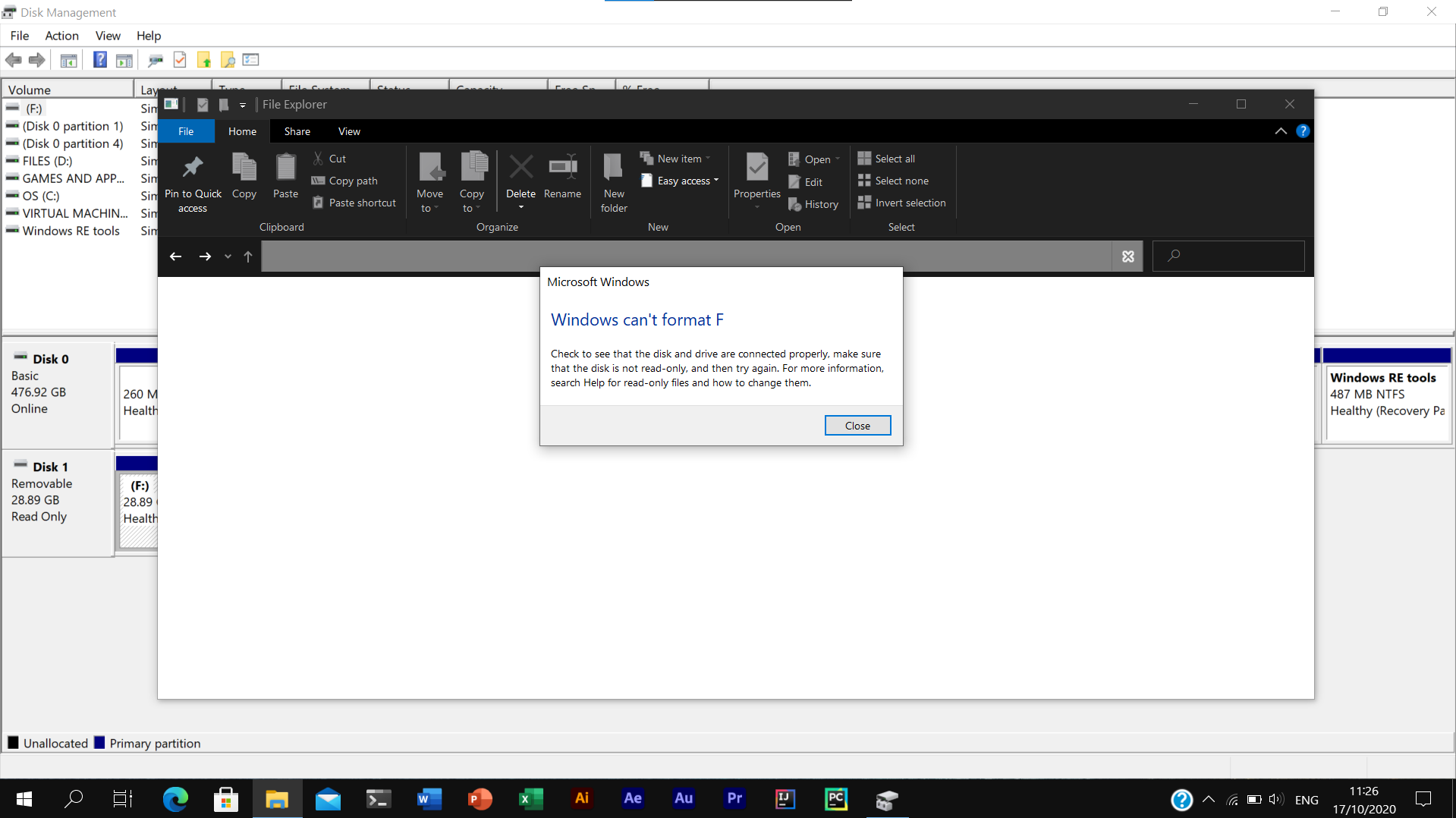
Task: Open the Copy to dropdown in Organize group
Action: tap(471, 183)
